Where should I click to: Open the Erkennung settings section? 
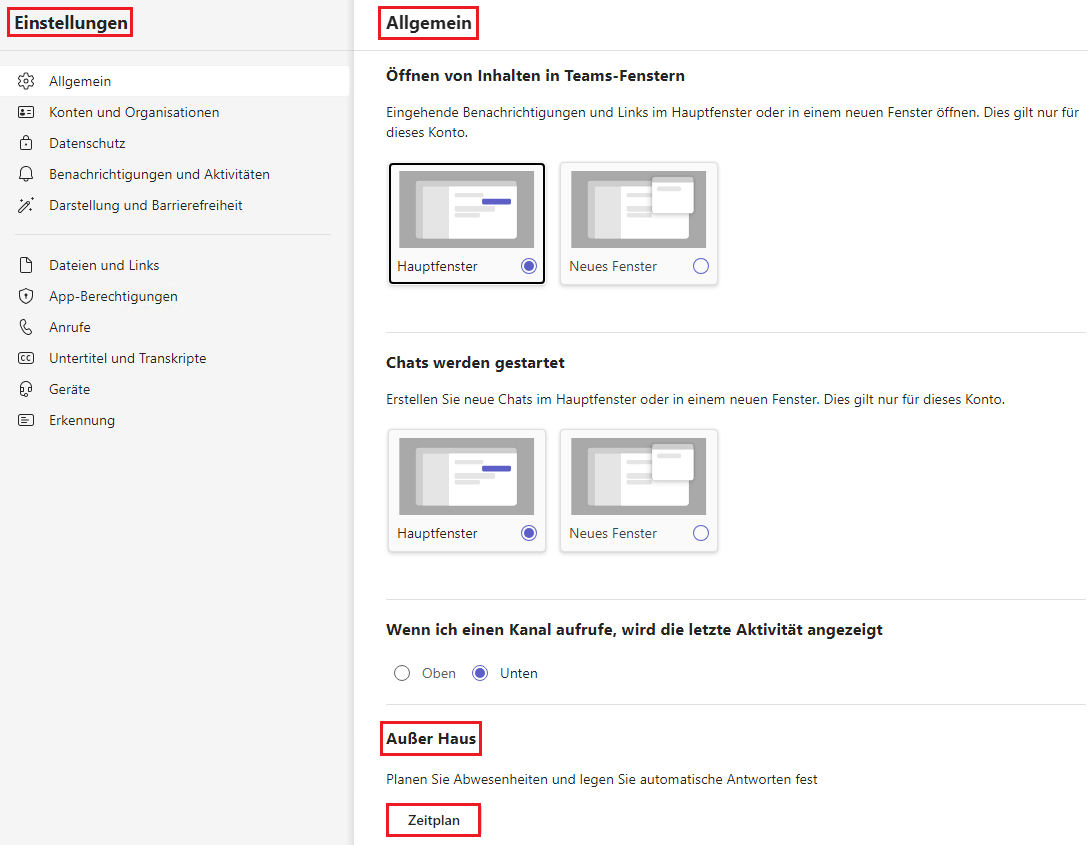pyautogui.click(x=82, y=420)
